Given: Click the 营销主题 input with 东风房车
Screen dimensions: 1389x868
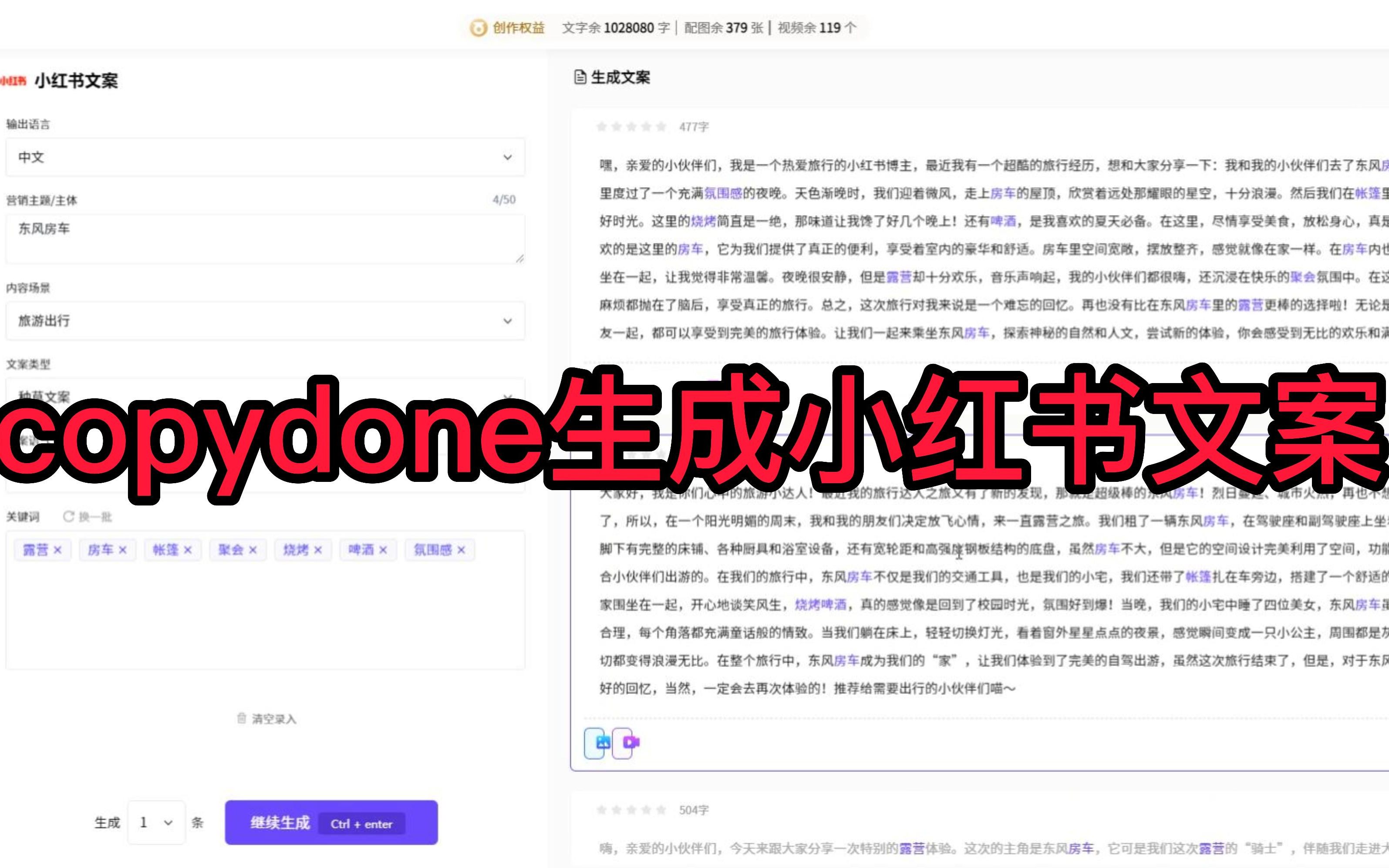Looking at the screenshot, I should (x=265, y=239).
